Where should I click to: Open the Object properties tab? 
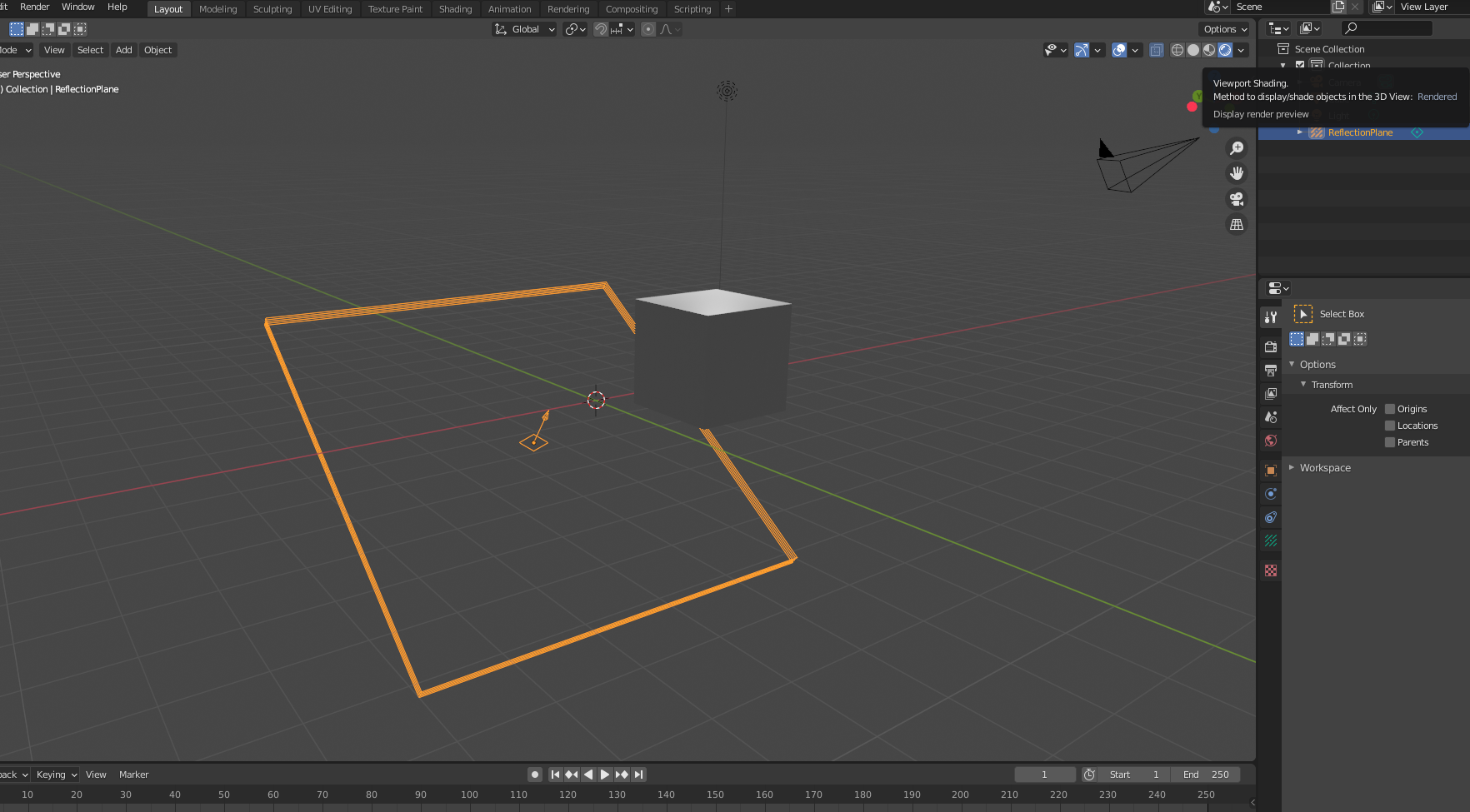tap(1271, 470)
